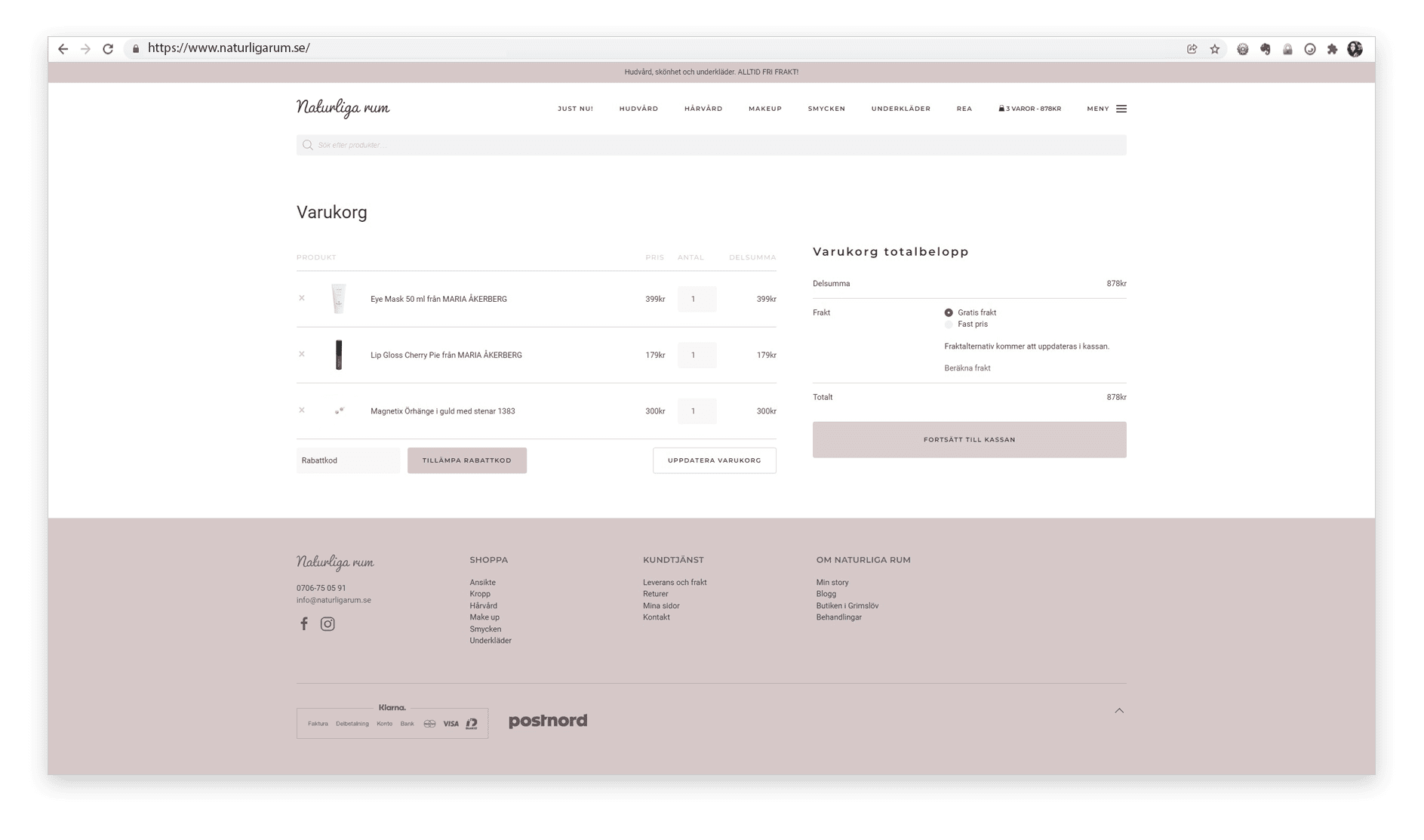
Task: Open the HÅRVÅRD menu
Action: (703, 109)
